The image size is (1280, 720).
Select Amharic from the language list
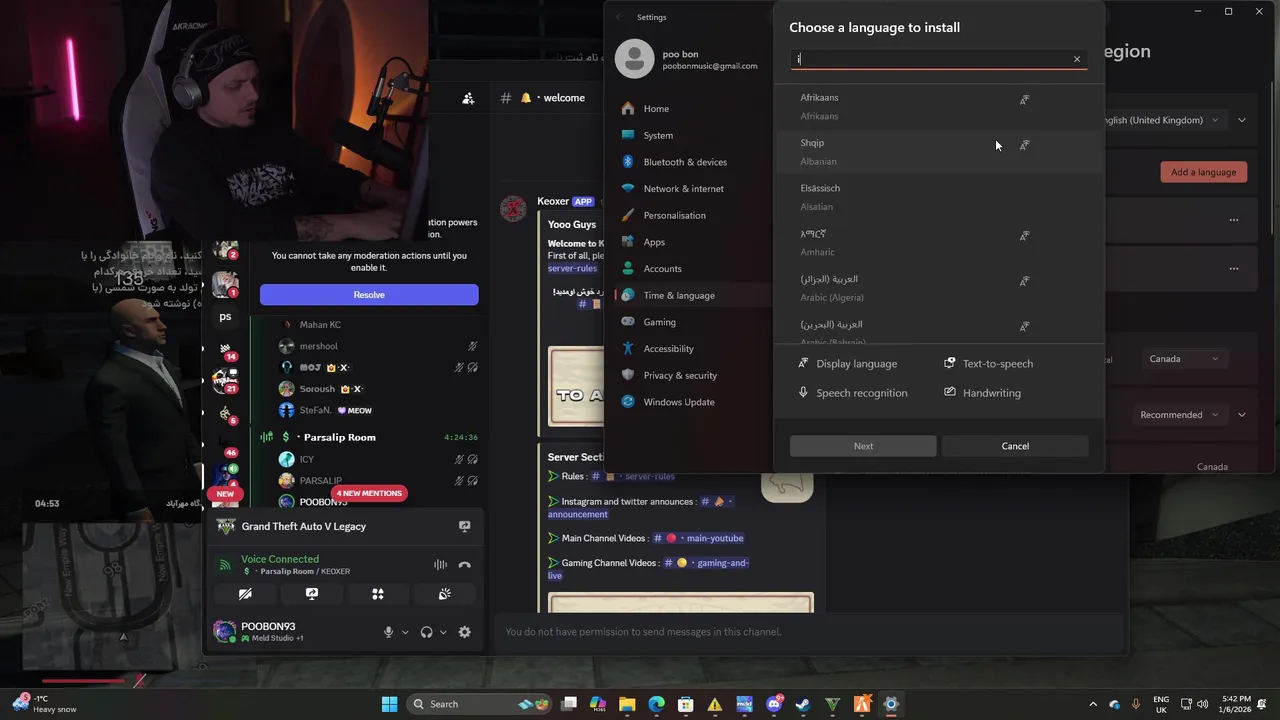coord(938,243)
